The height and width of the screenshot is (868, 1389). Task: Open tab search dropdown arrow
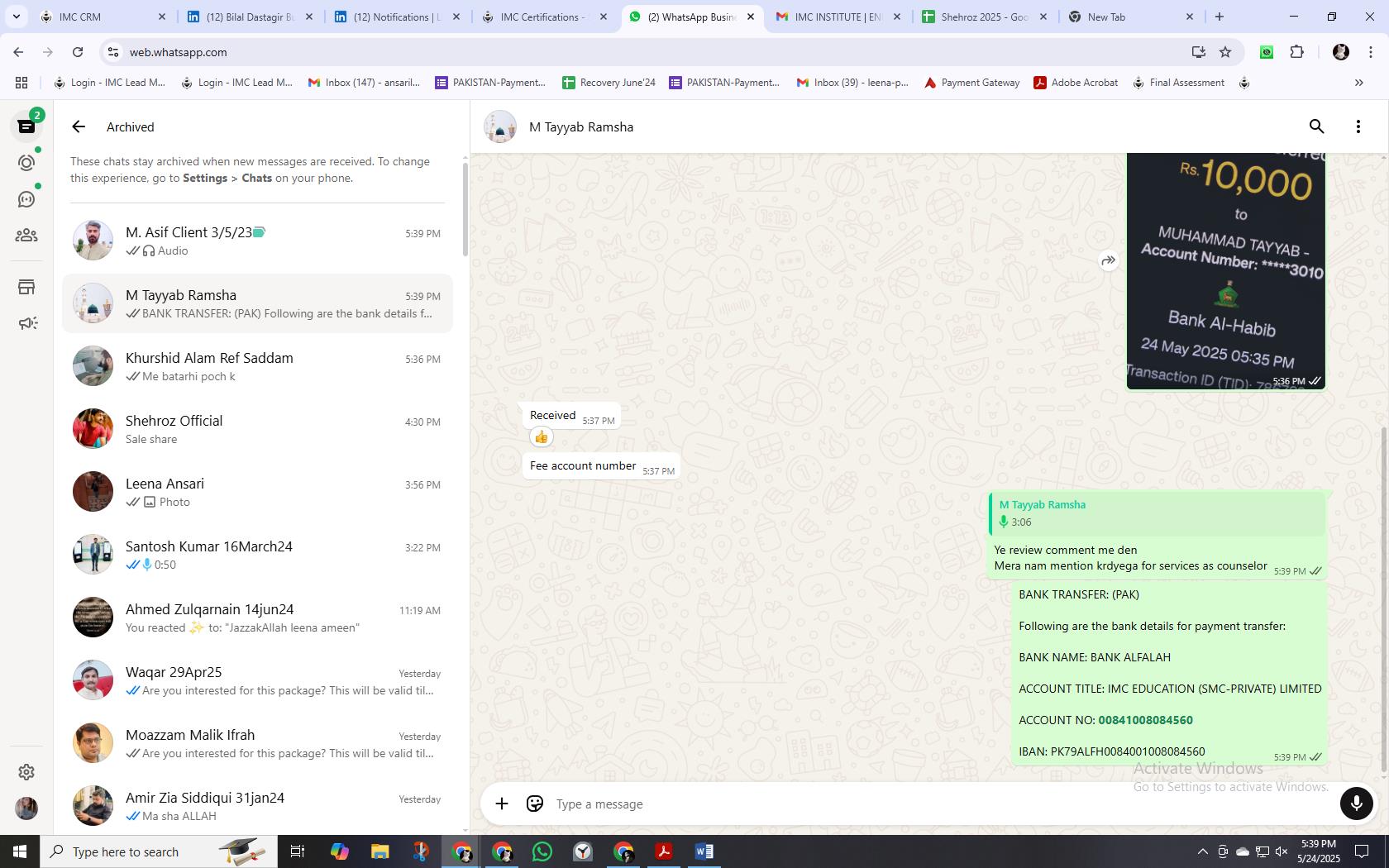click(x=16, y=17)
